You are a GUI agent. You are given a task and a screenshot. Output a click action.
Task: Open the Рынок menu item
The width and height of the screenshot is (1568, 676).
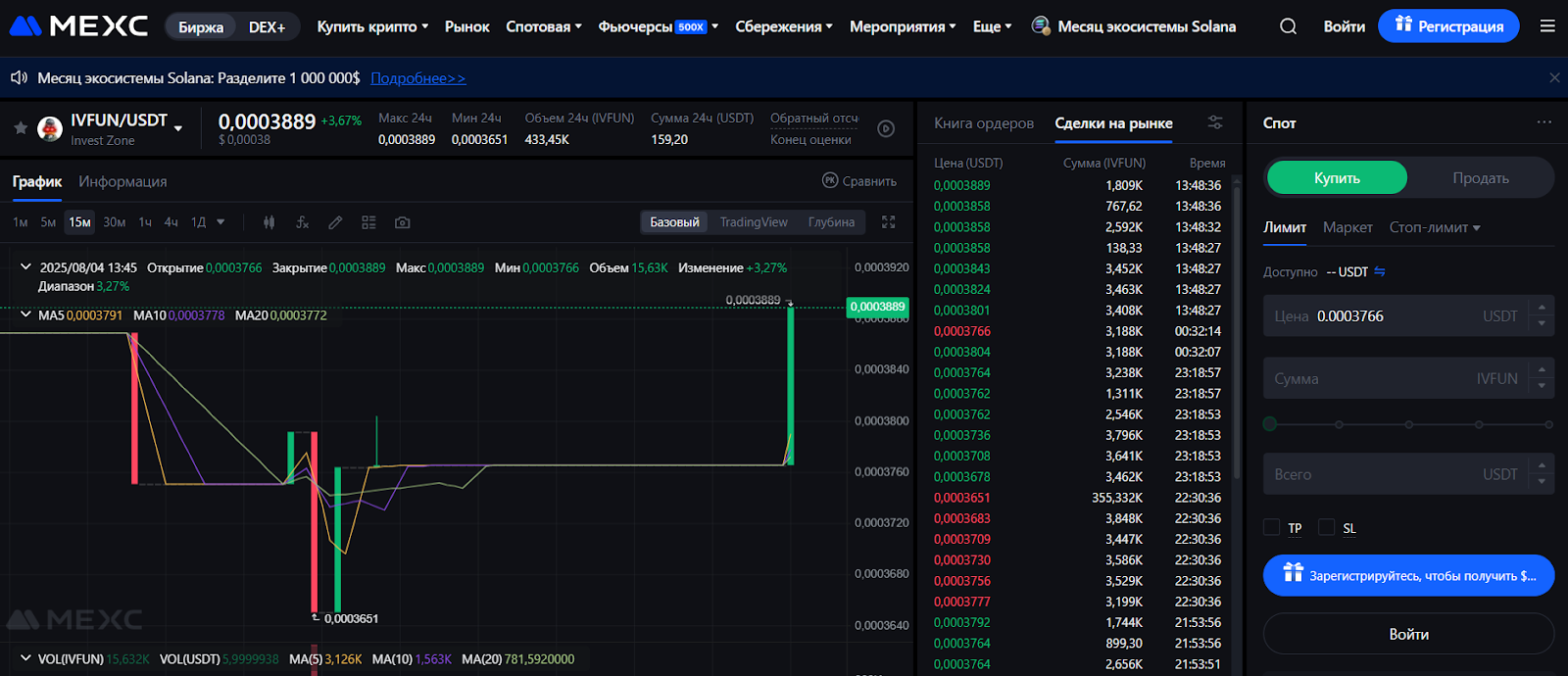coord(466,26)
